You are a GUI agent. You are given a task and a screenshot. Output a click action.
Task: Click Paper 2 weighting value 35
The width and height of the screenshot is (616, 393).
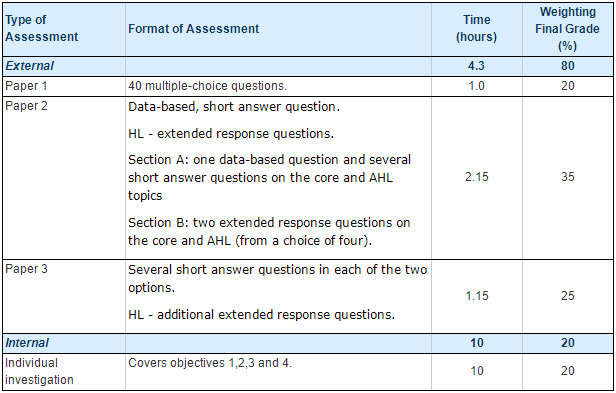(568, 177)
